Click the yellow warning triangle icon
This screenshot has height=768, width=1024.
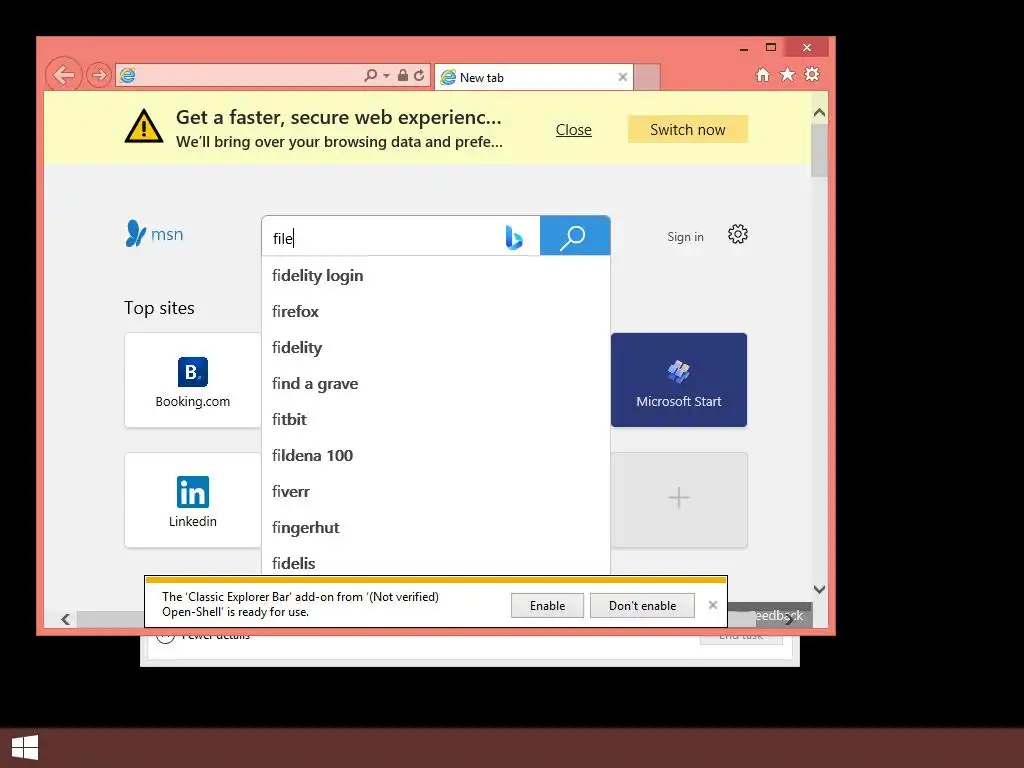point(144,126)
